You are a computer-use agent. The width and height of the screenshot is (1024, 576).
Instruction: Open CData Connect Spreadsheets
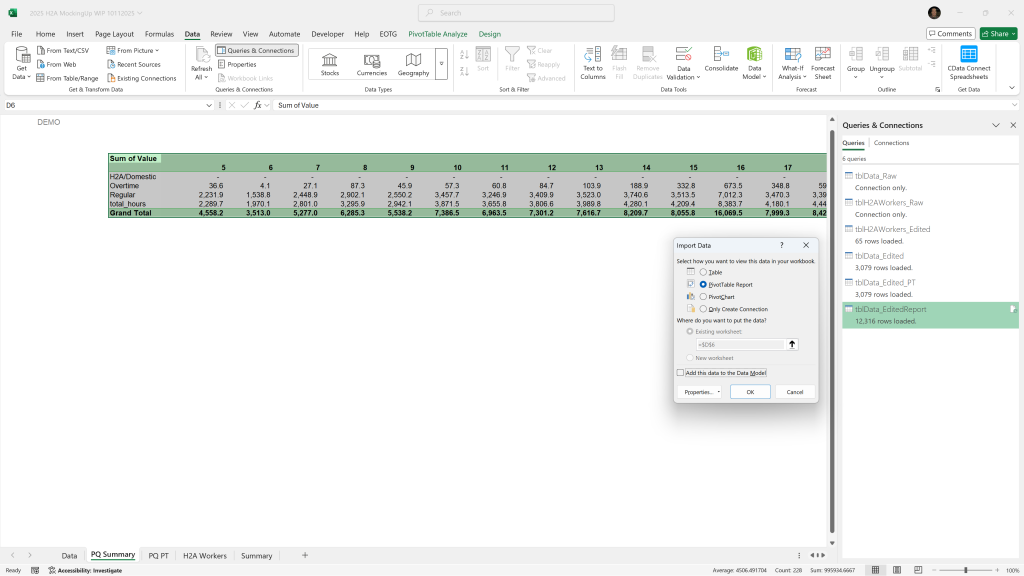point(969,63)
